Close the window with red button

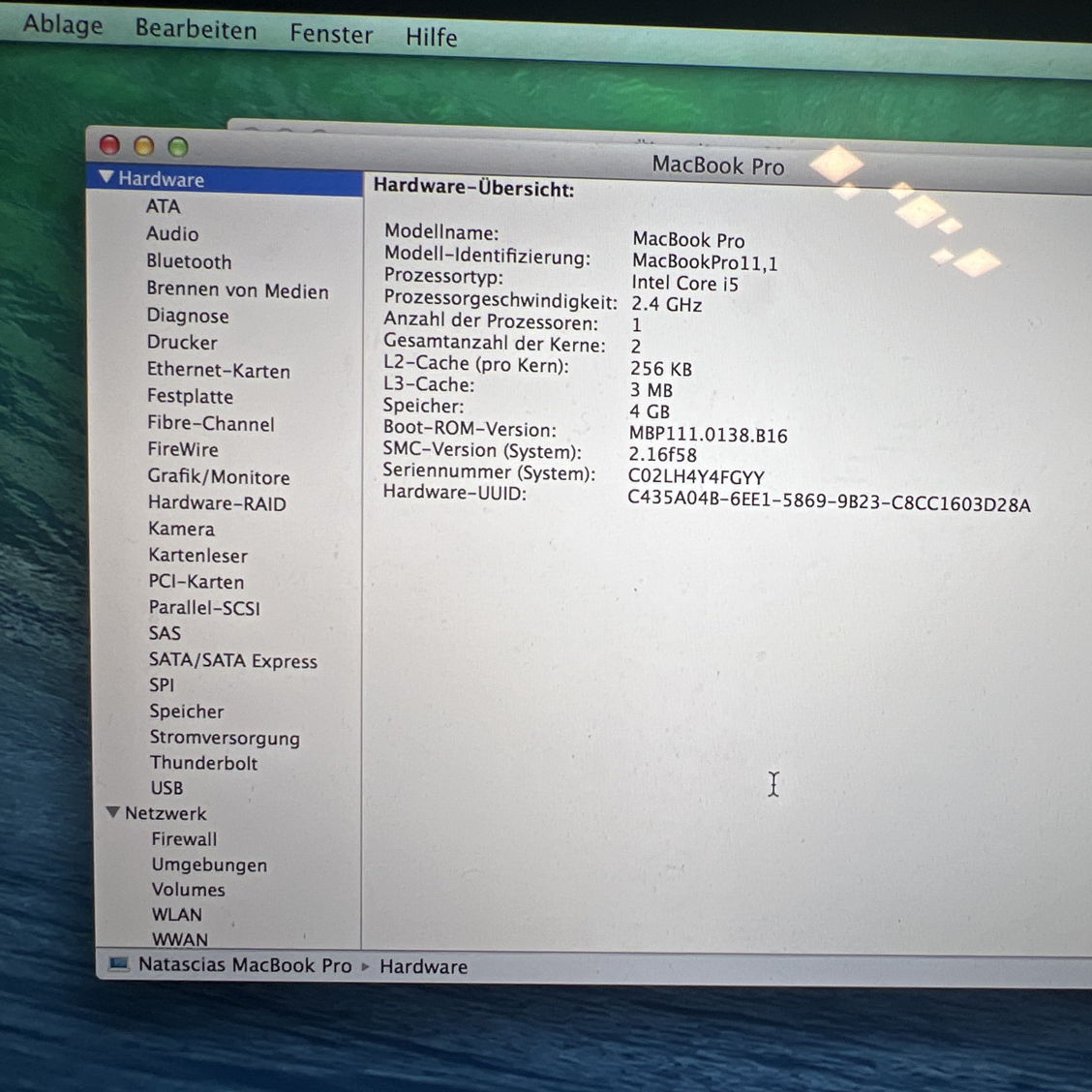(109, 145)
